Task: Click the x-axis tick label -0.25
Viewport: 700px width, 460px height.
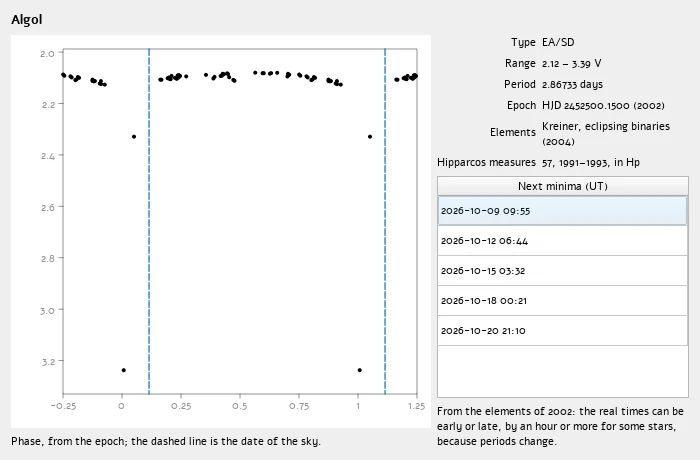Action: coord(63,406)
